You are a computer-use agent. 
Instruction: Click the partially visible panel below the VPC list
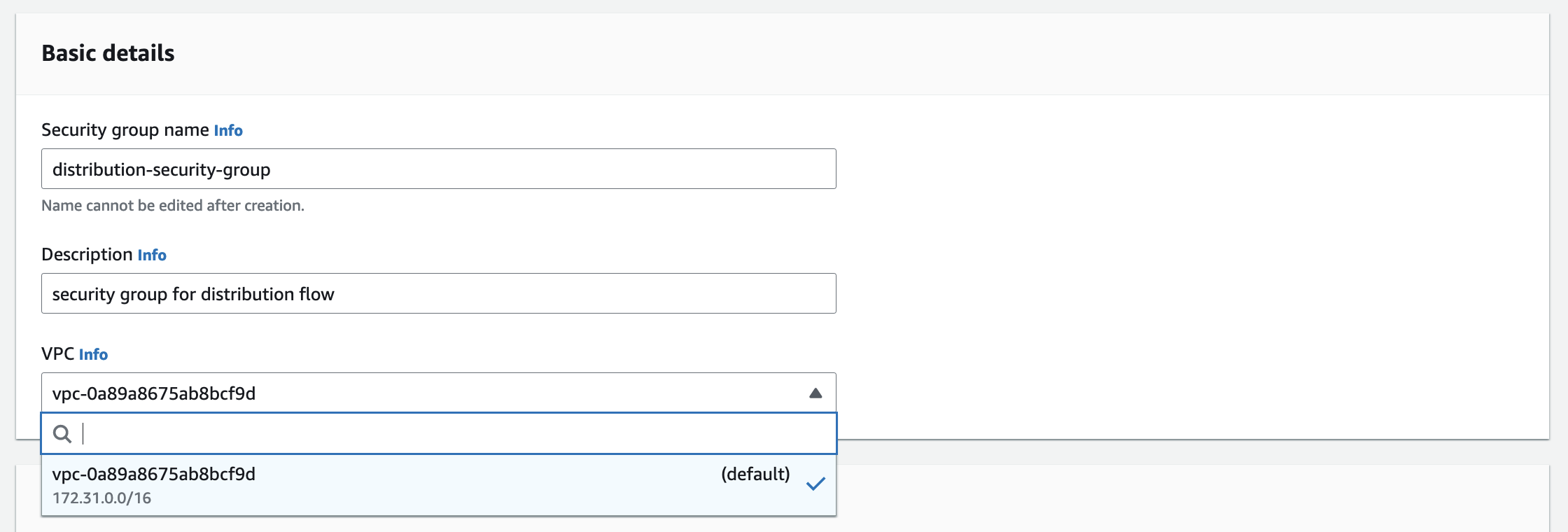pyautogui.click(x=1190, y=497)
